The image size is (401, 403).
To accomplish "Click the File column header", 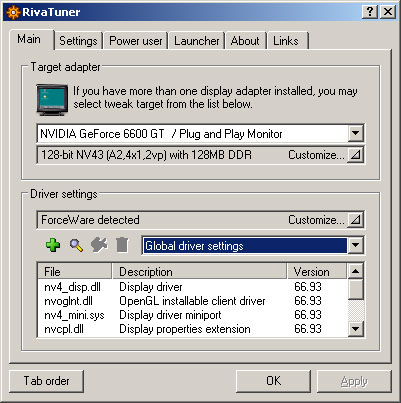I will (x=75, y=271).
